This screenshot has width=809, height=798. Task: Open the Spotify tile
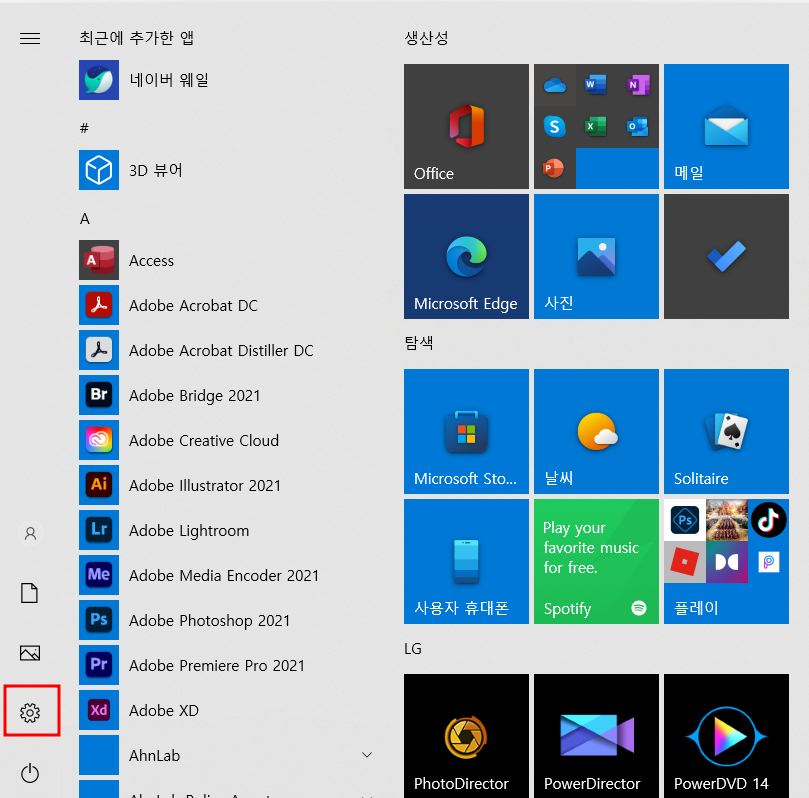596,561
